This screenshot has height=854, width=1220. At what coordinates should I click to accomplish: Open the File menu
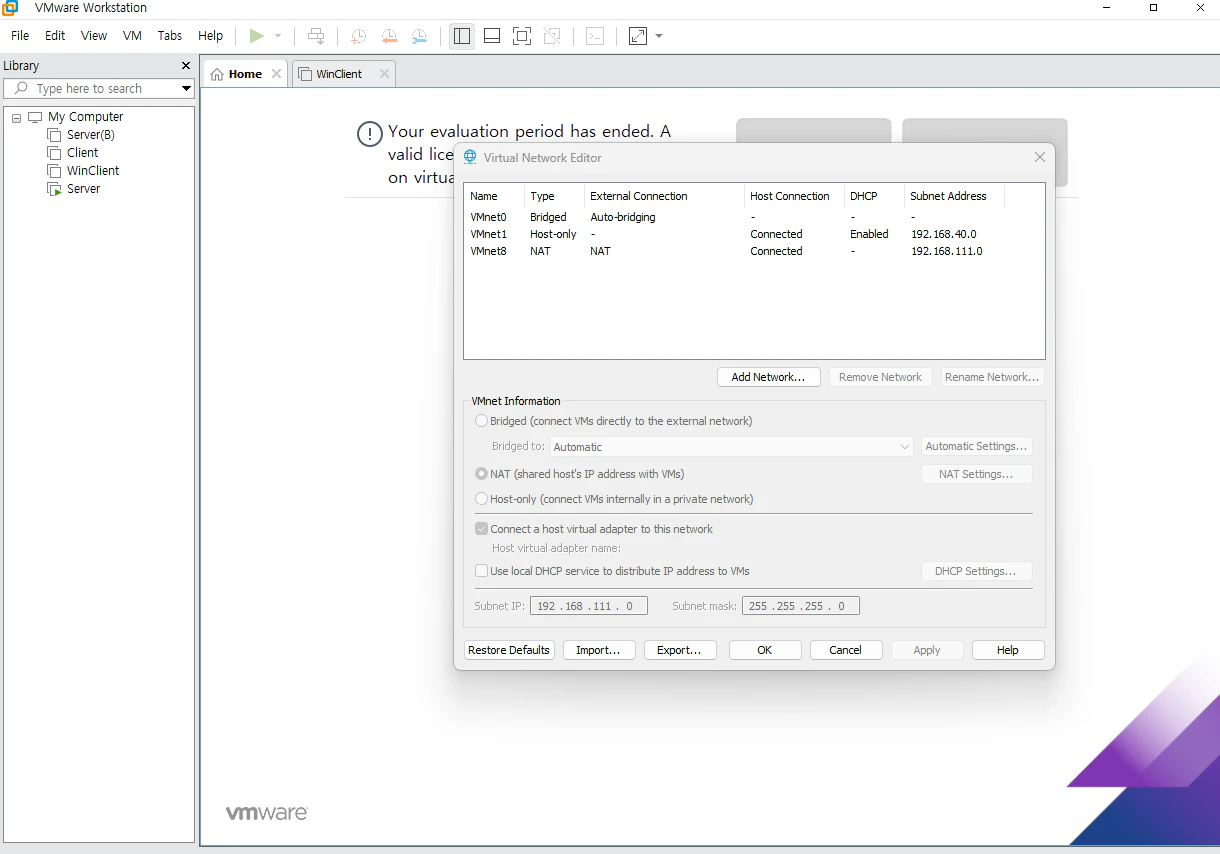click(x=20, y=36)
